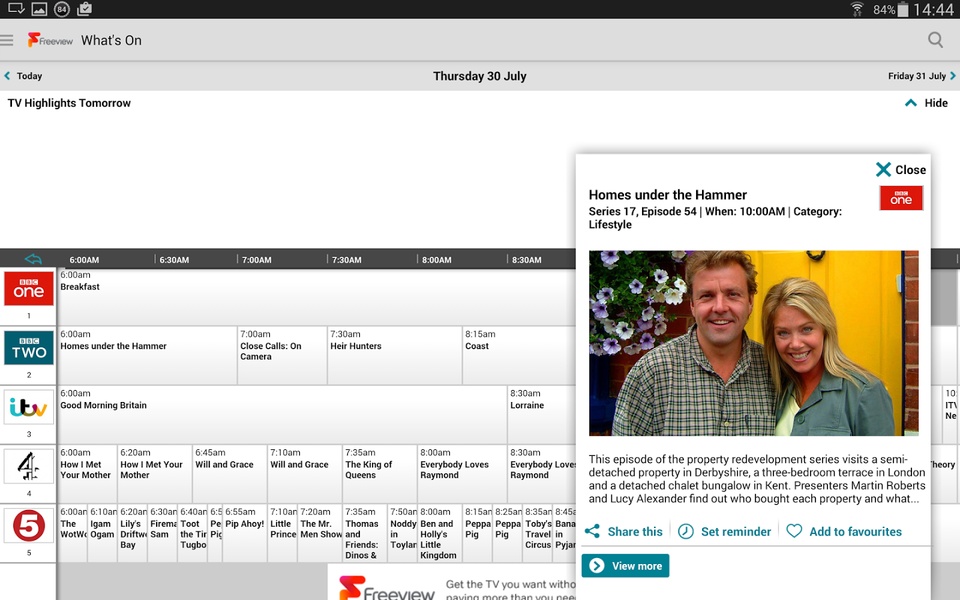This screenshot has height=600, width=960.
Task: Open the 84 badge notification icon
Action: click(x=62, y=9)
